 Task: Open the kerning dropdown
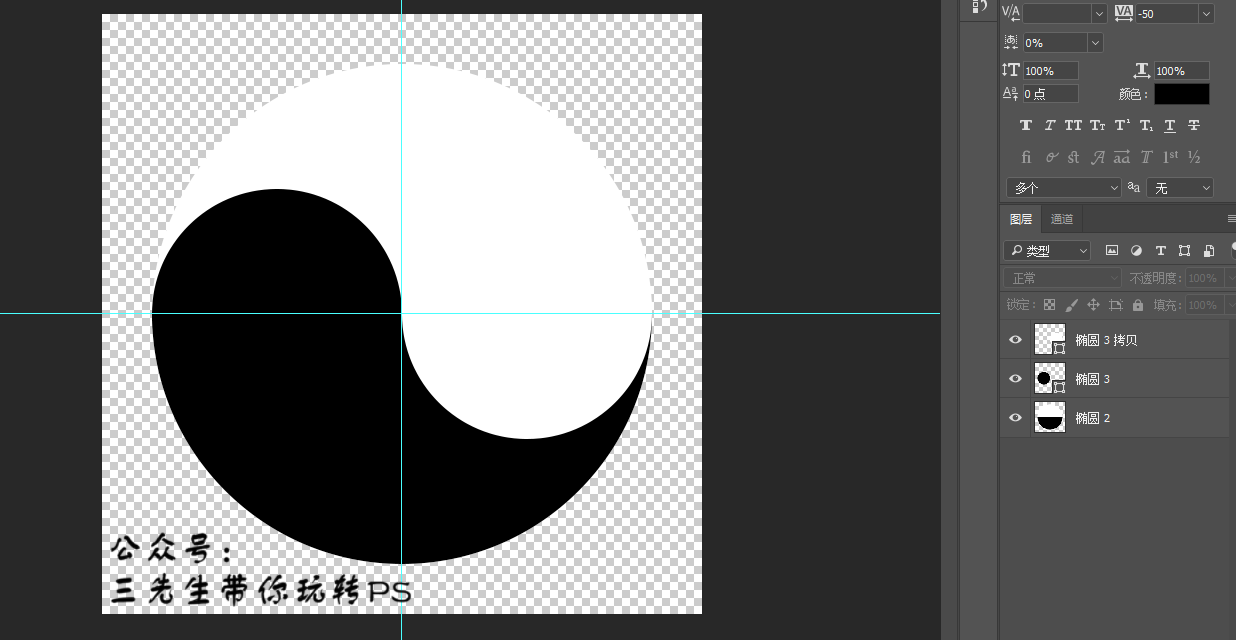click(1099, 13)
